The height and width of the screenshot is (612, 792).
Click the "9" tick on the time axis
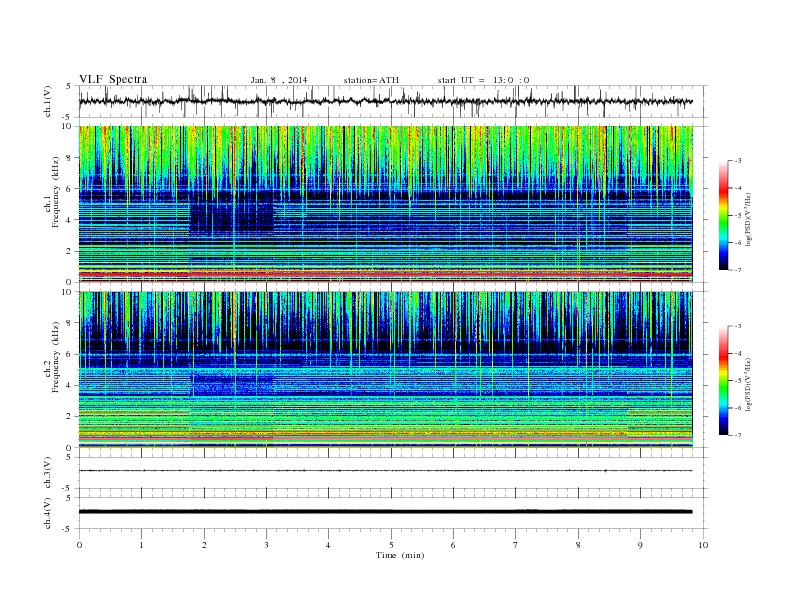pyautogui.click(x=640, y=545)
